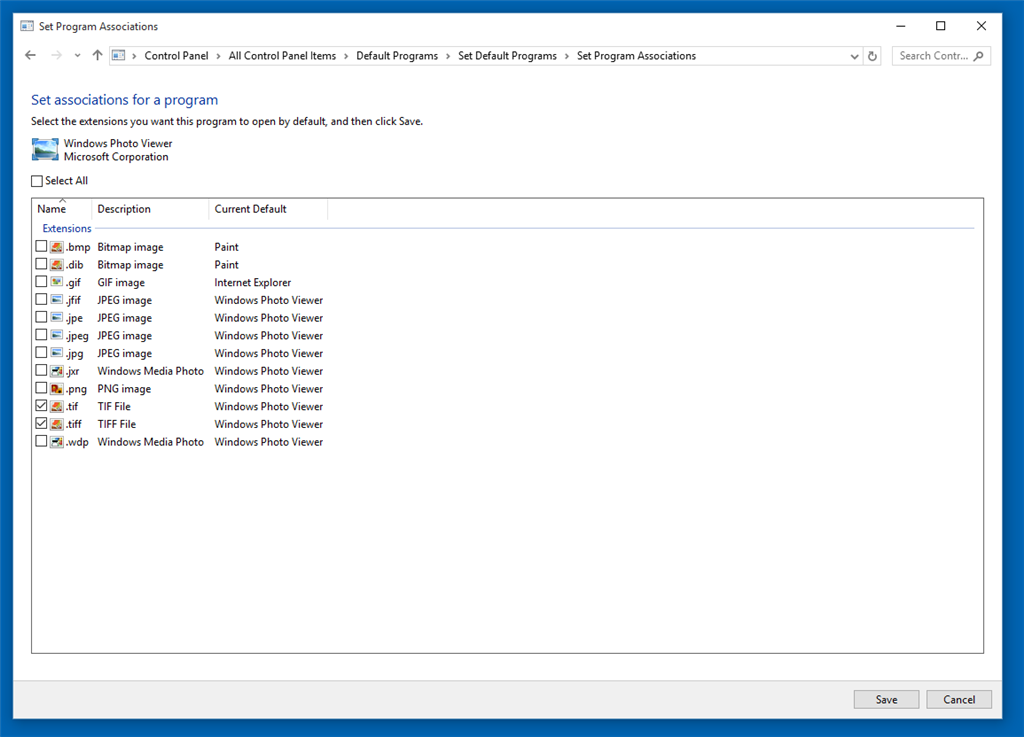Refresh the address bar location
The image size is (1024, 737).
[872, 56]
